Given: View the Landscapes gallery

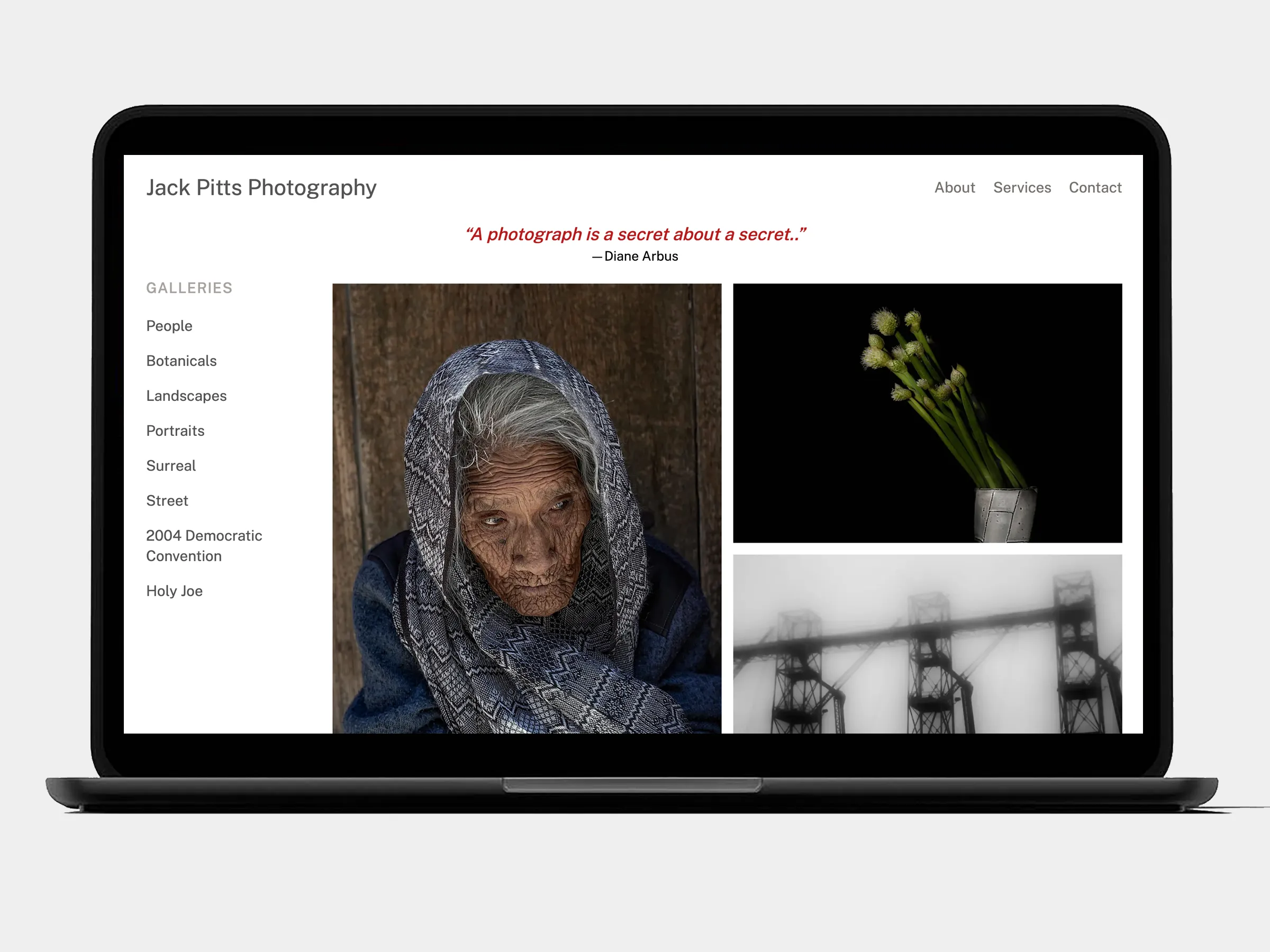Looking at the screenshot, I should click(x=186, y=396).
